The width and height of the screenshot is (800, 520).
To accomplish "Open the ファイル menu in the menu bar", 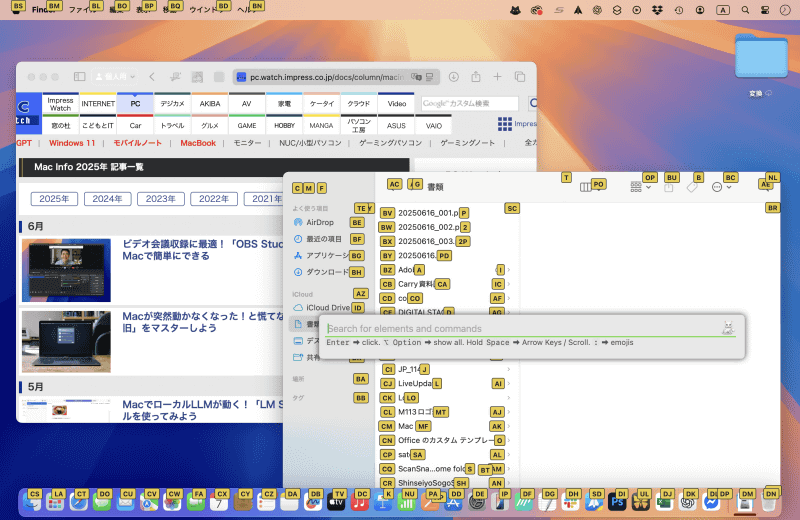I will click(x=82, y=10).
